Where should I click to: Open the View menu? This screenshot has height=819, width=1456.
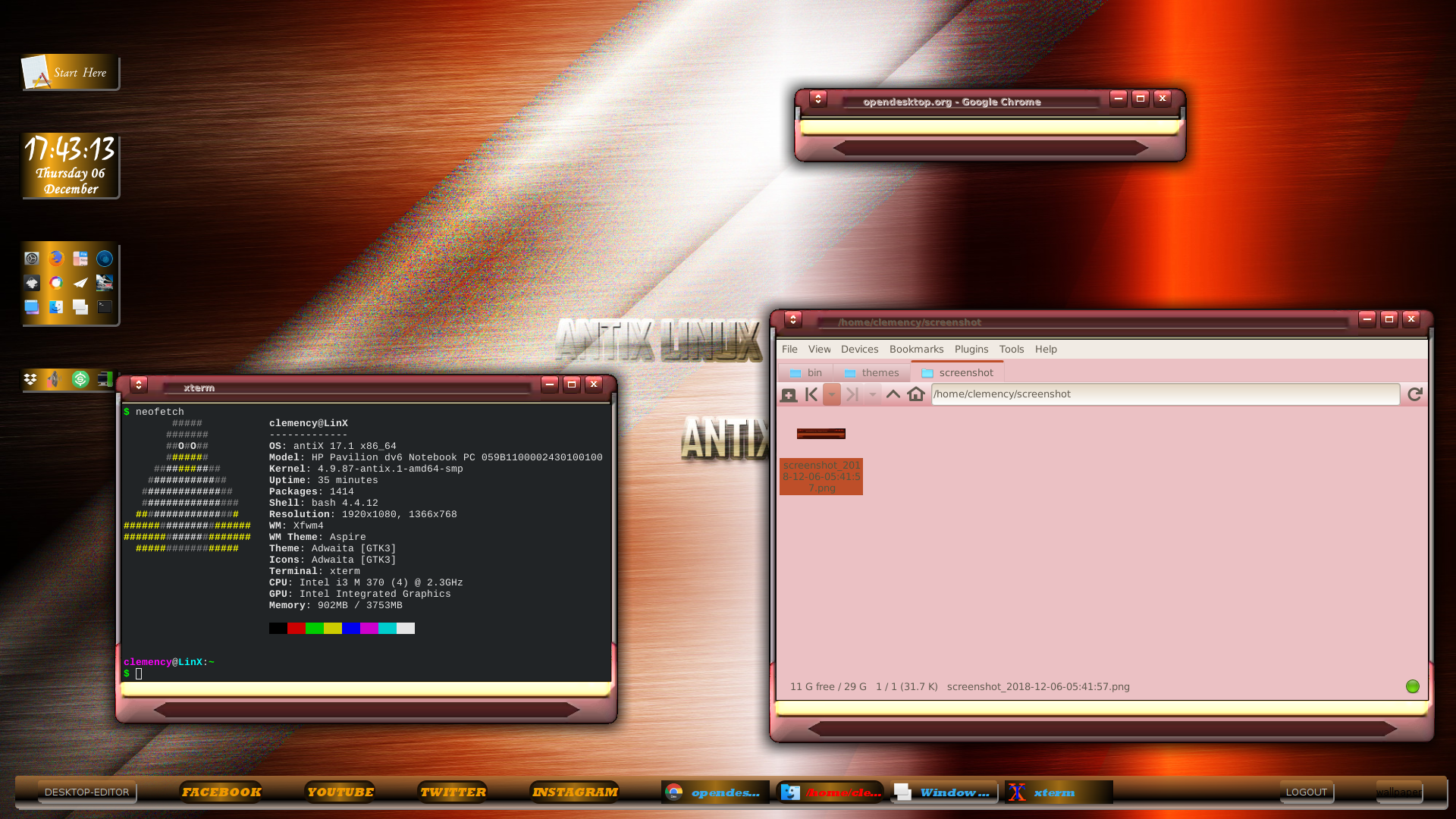(x=819, y=350)
